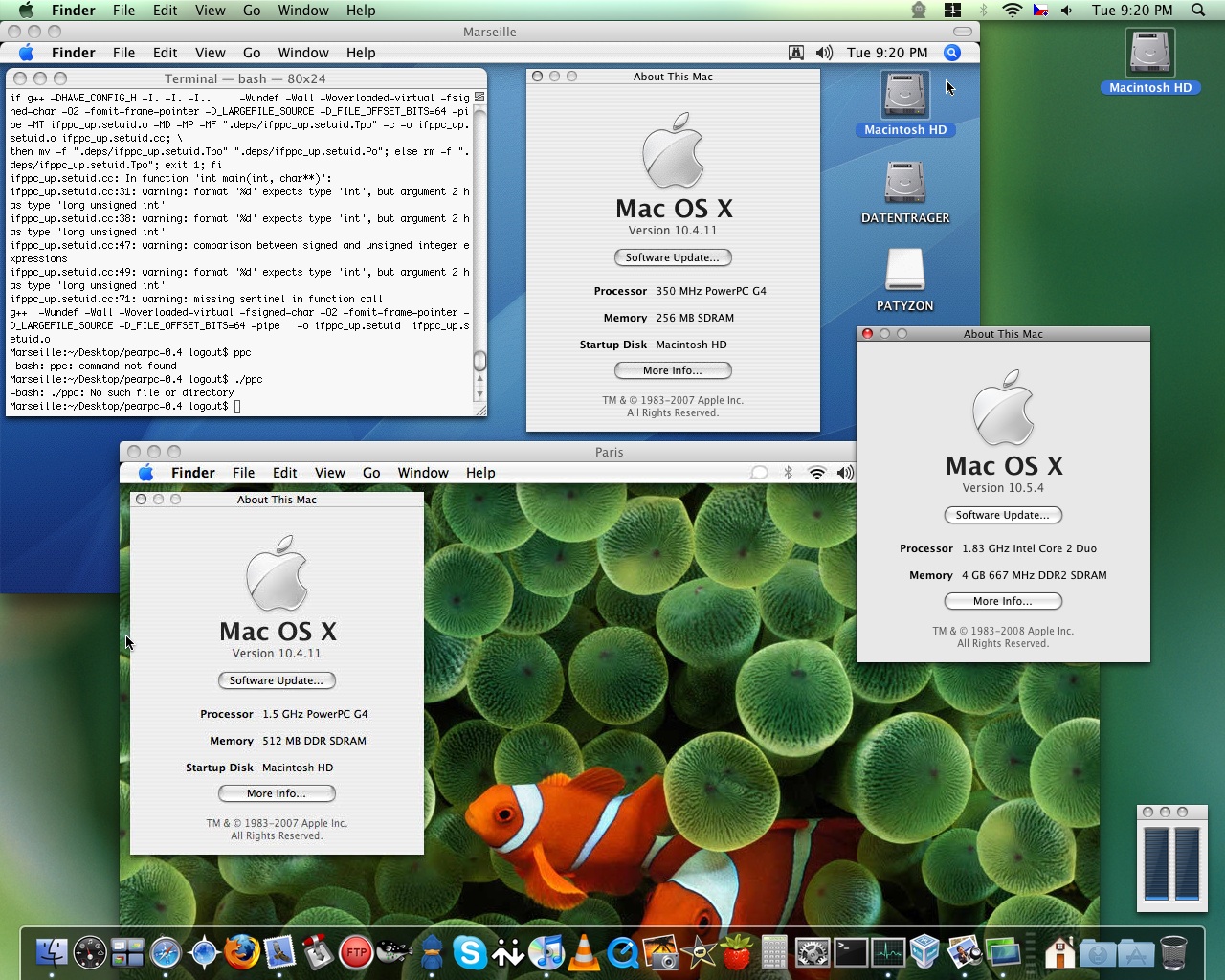Toggle toolbar pill button on Marseille window
Image resolution: width=1225 pixels, height=980 pixels.
coord(963,32)
